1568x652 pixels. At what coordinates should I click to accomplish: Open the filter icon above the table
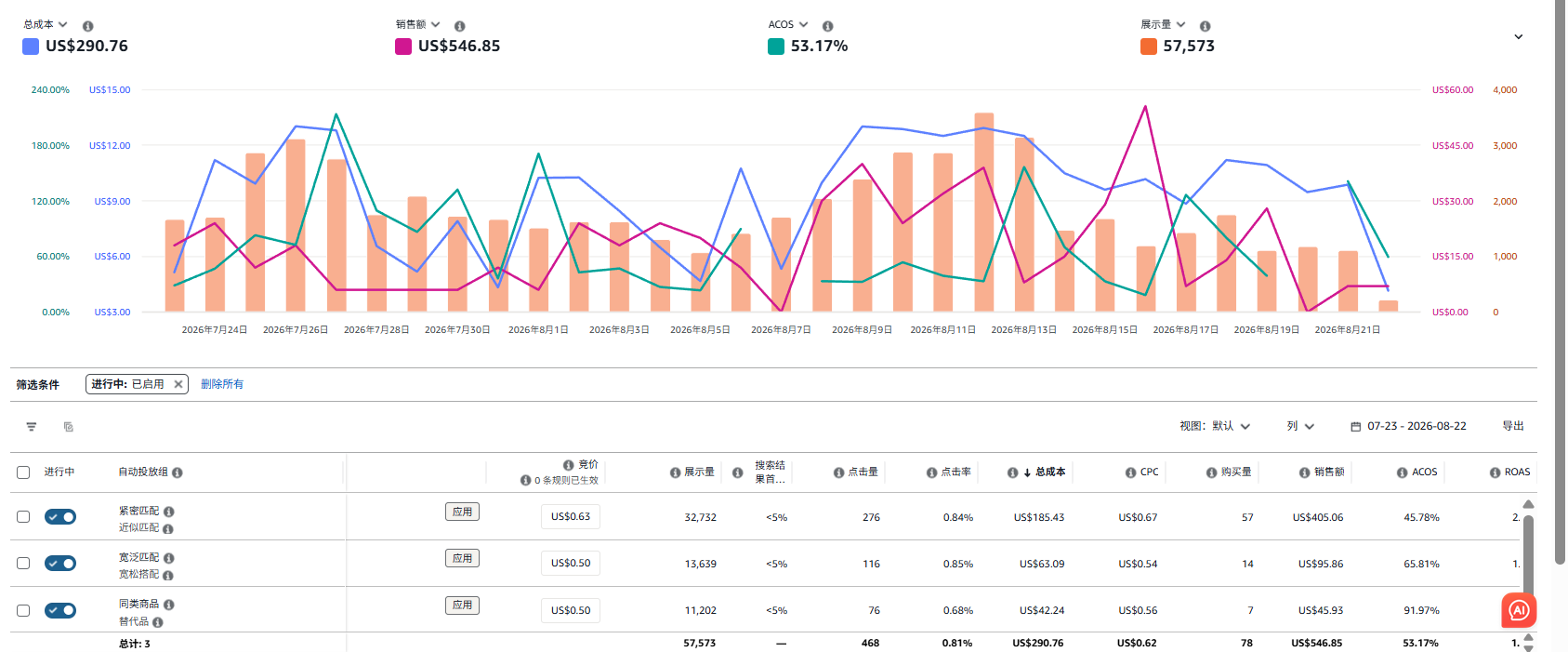(32, 427)
